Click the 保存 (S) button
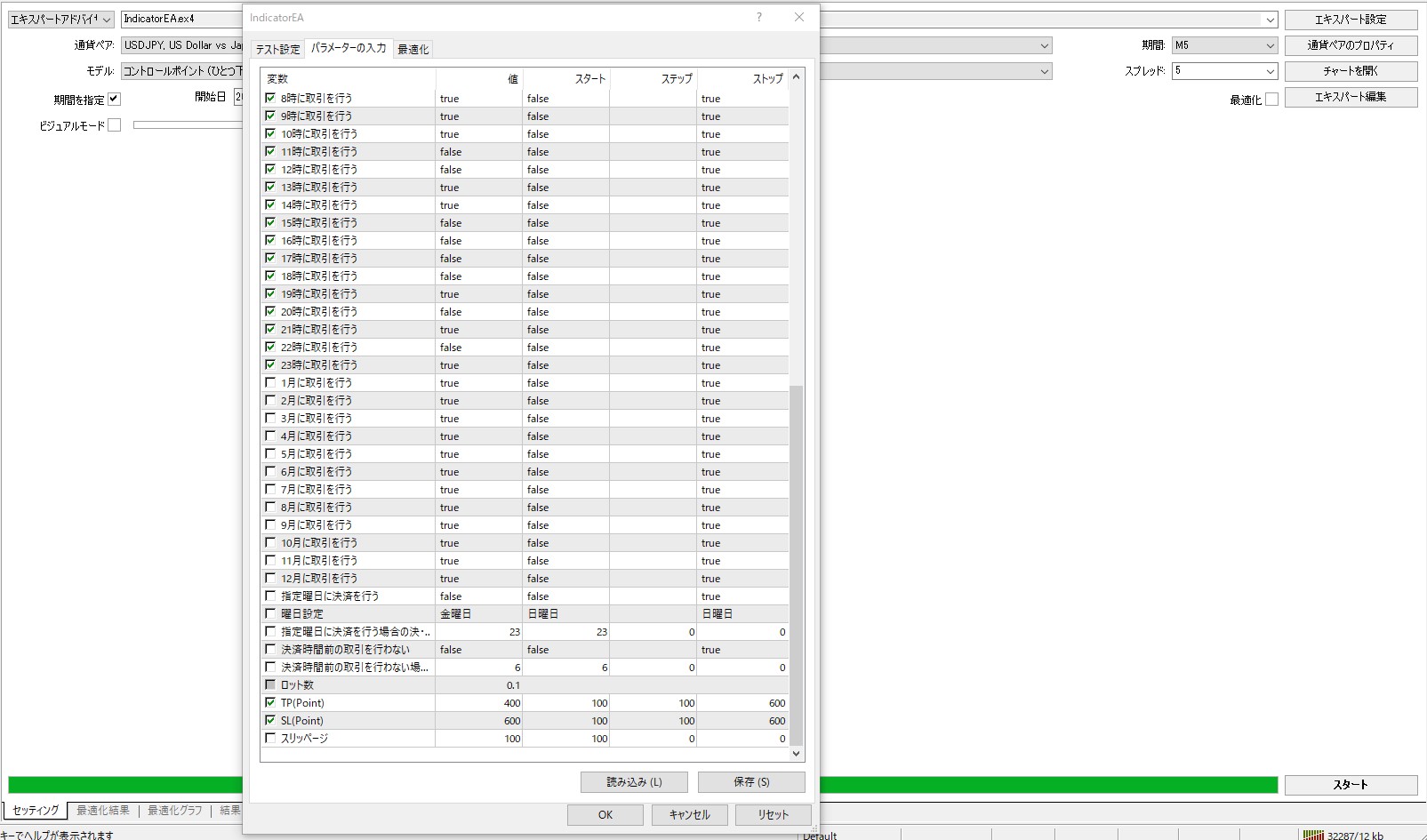Image resolution: width=1427 pixels, height=840 pixels. [751, 782]
